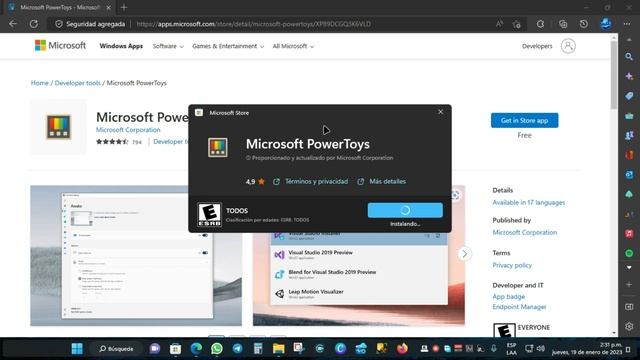Open Microsoft Corporation publisher link under title
The height and width of the screenshot is (360, 640).
128,130
